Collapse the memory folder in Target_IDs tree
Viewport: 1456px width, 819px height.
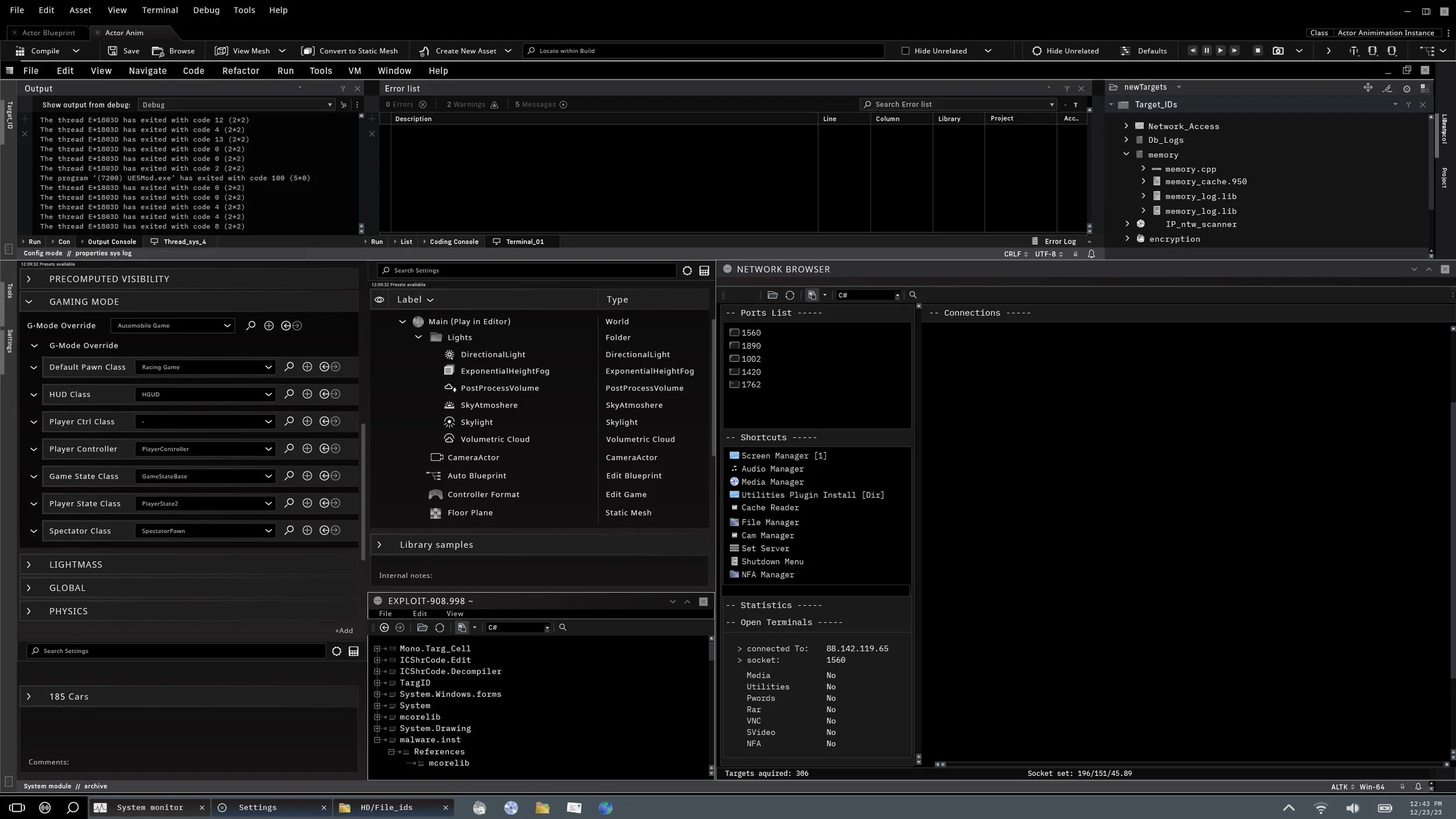tap(1126, 154)
